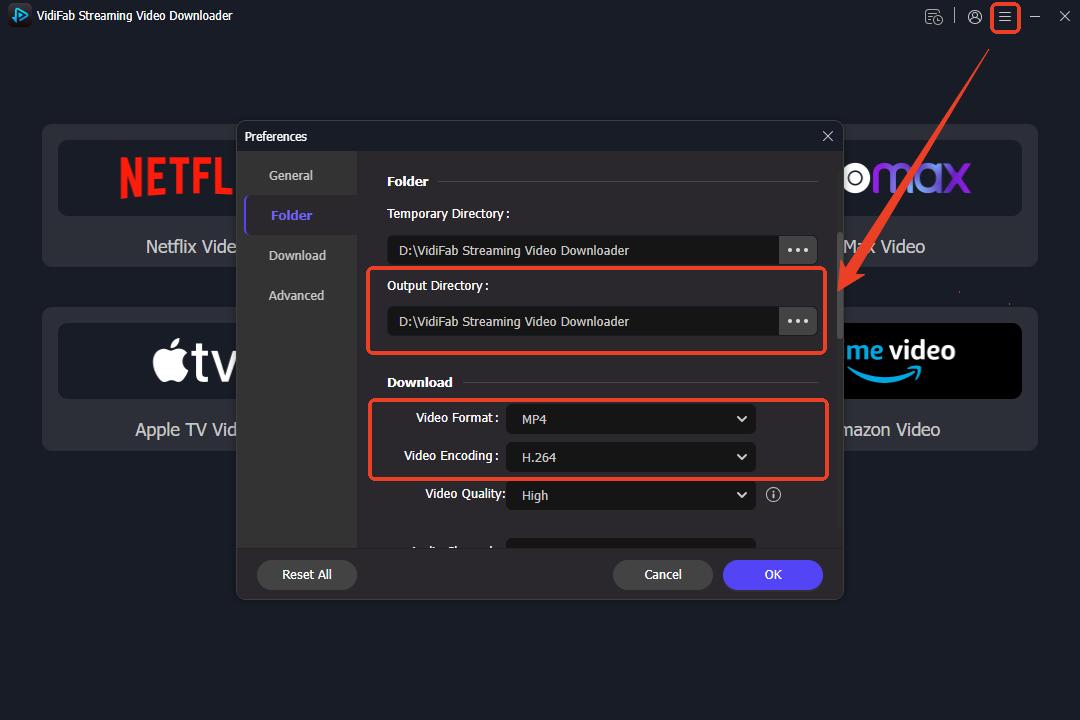The image size is (1080, 720).
Task: Close the Preferences dialog
Action: tap(828, 136)
